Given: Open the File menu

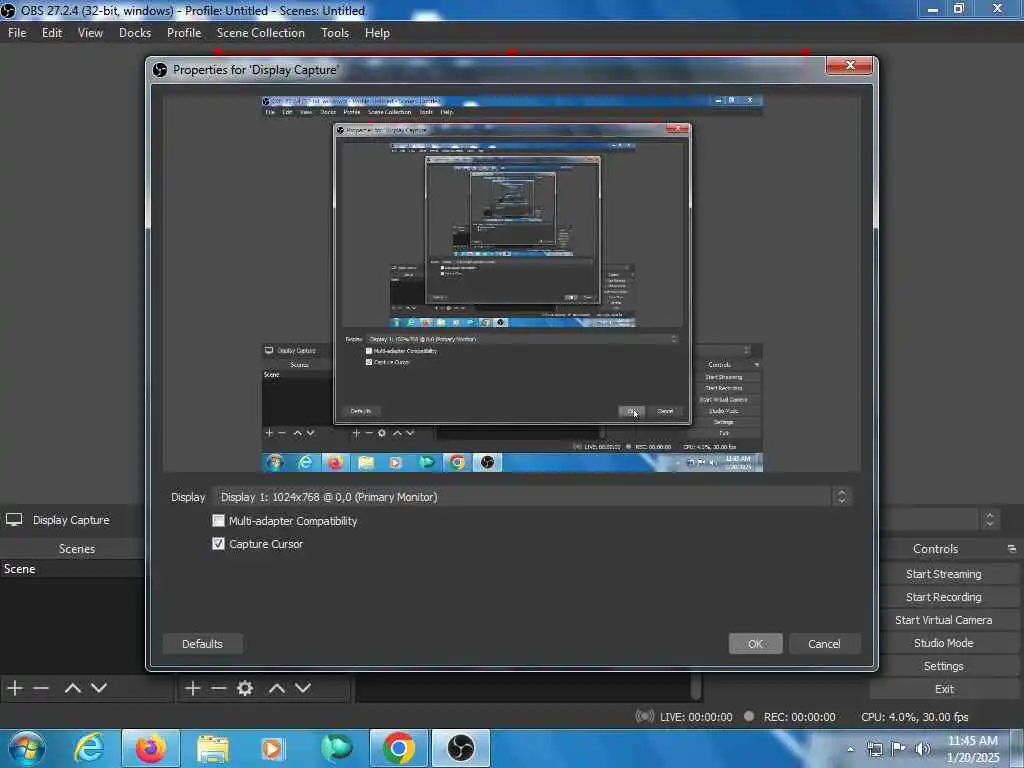Looking at the screenshot, I should [17, 33].
